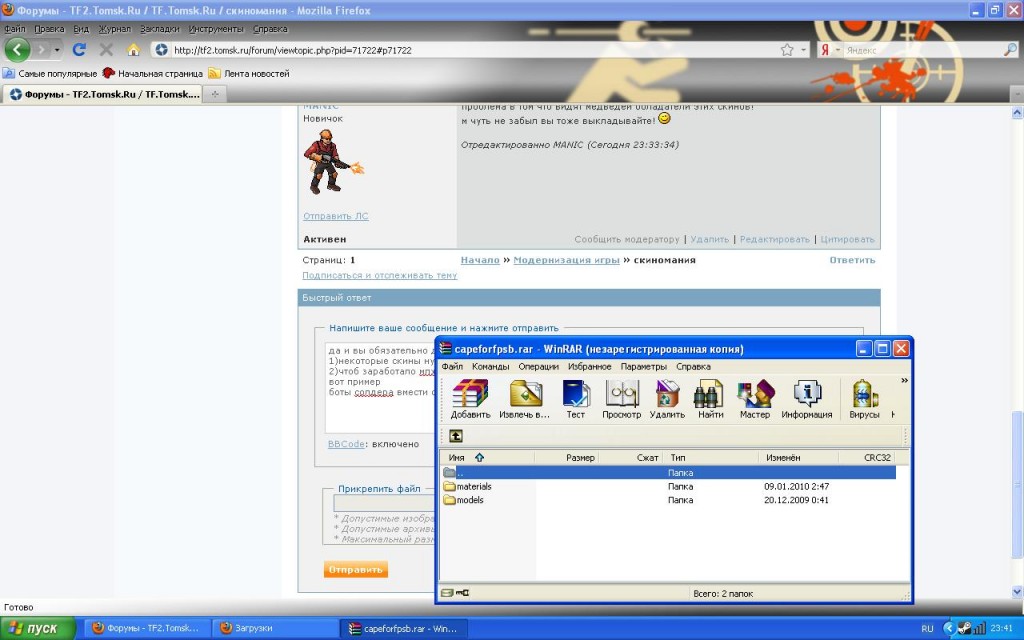The width and height of the screenshot is (1024, 640).
Task: Click the BBCode help link
Action: (346, 444)
